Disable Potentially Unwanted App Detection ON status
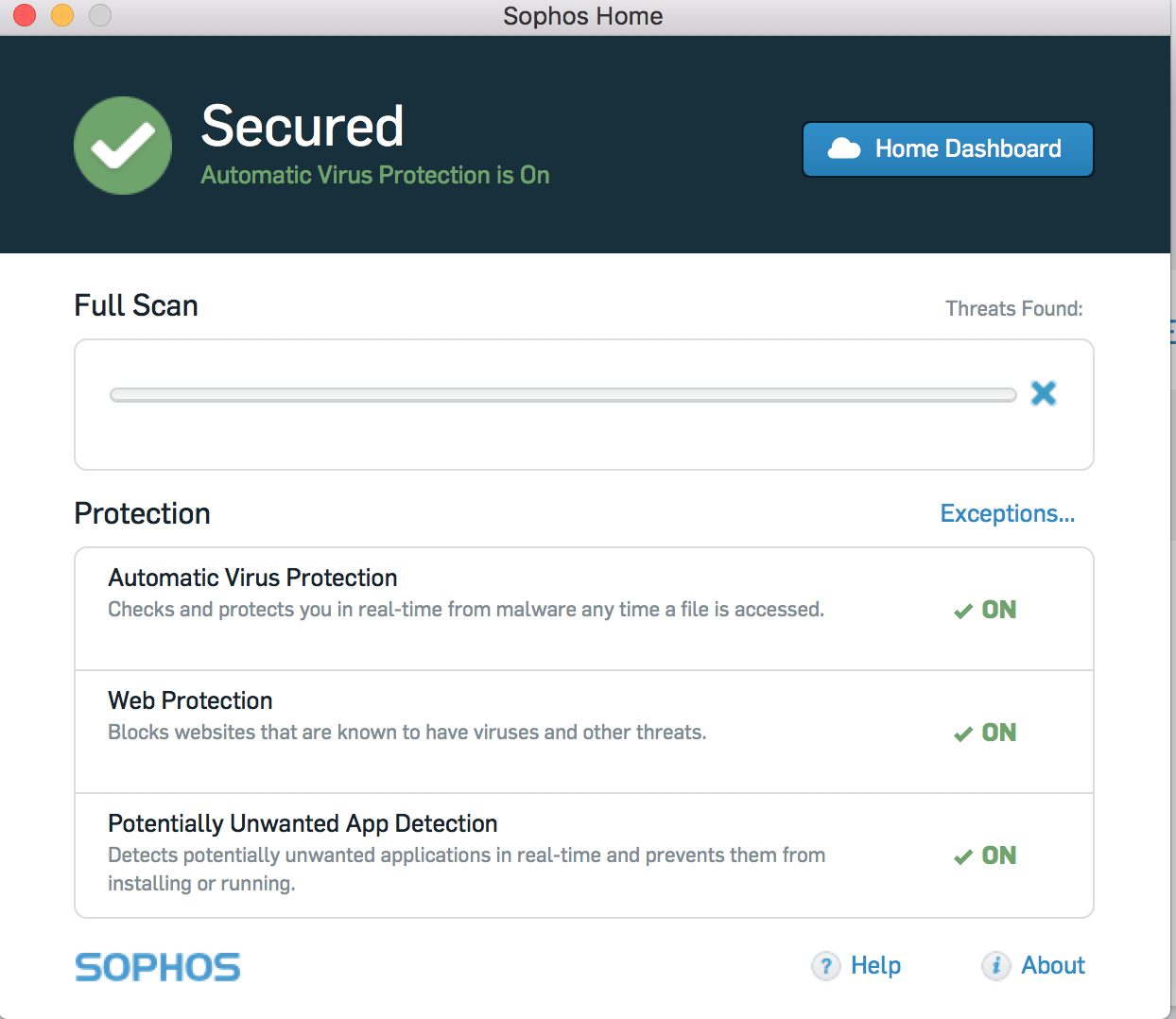The width and height of the screenshot is (1176, 1019). (x=986, y=855)
